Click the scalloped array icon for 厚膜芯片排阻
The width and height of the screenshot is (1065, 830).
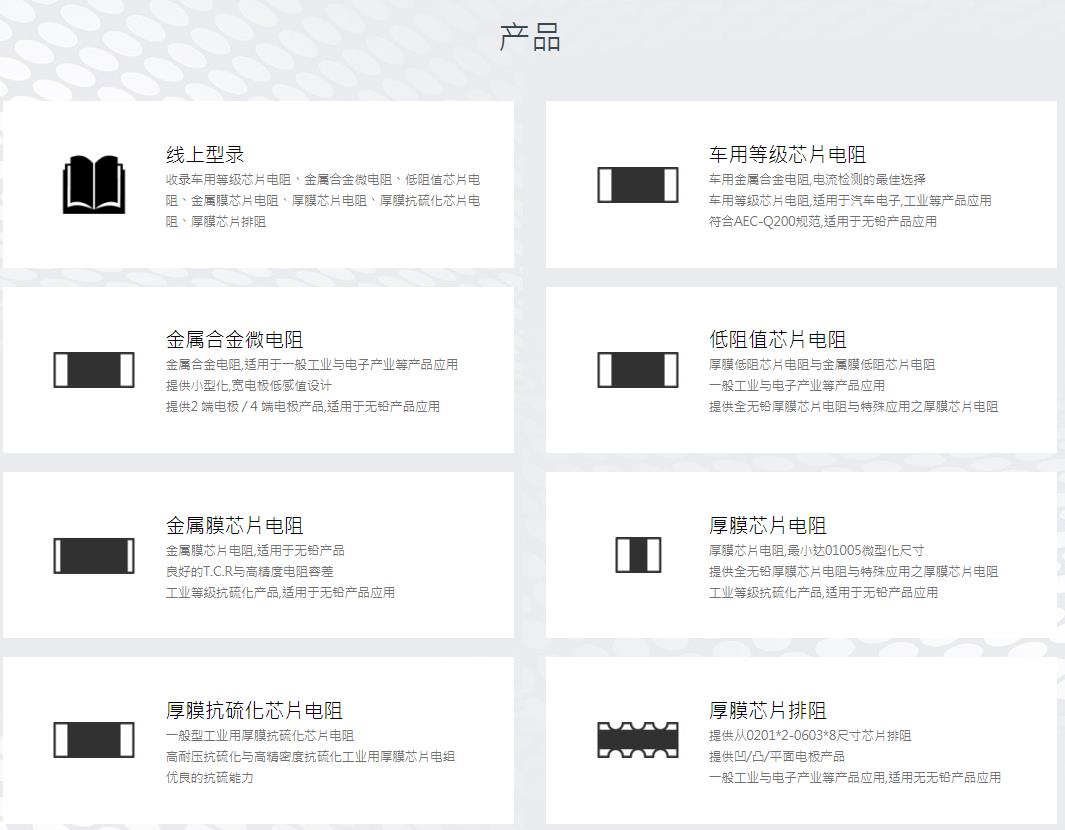(x=637, y=740)
